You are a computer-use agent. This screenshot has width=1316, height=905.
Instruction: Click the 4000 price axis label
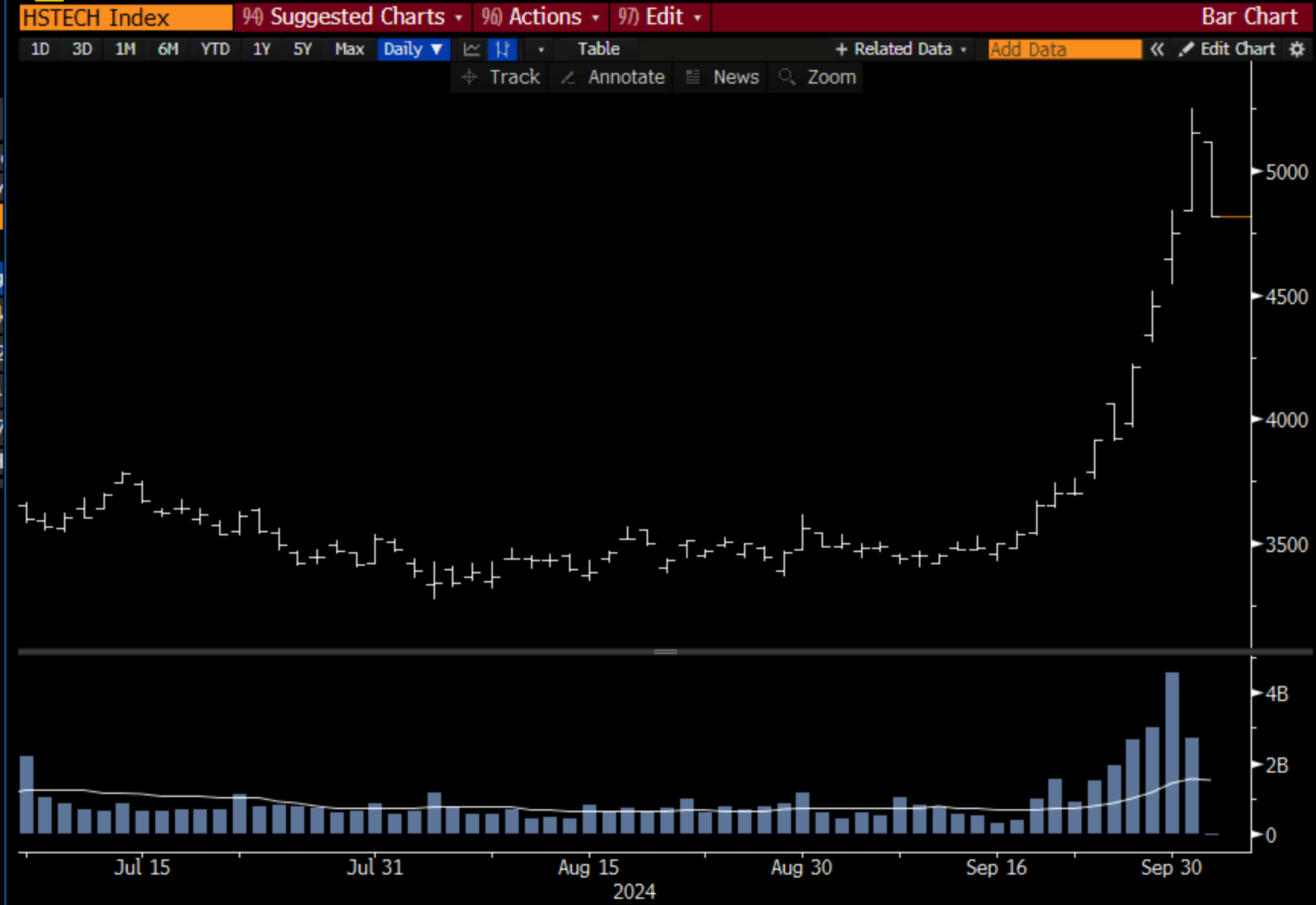[1287, 420]
